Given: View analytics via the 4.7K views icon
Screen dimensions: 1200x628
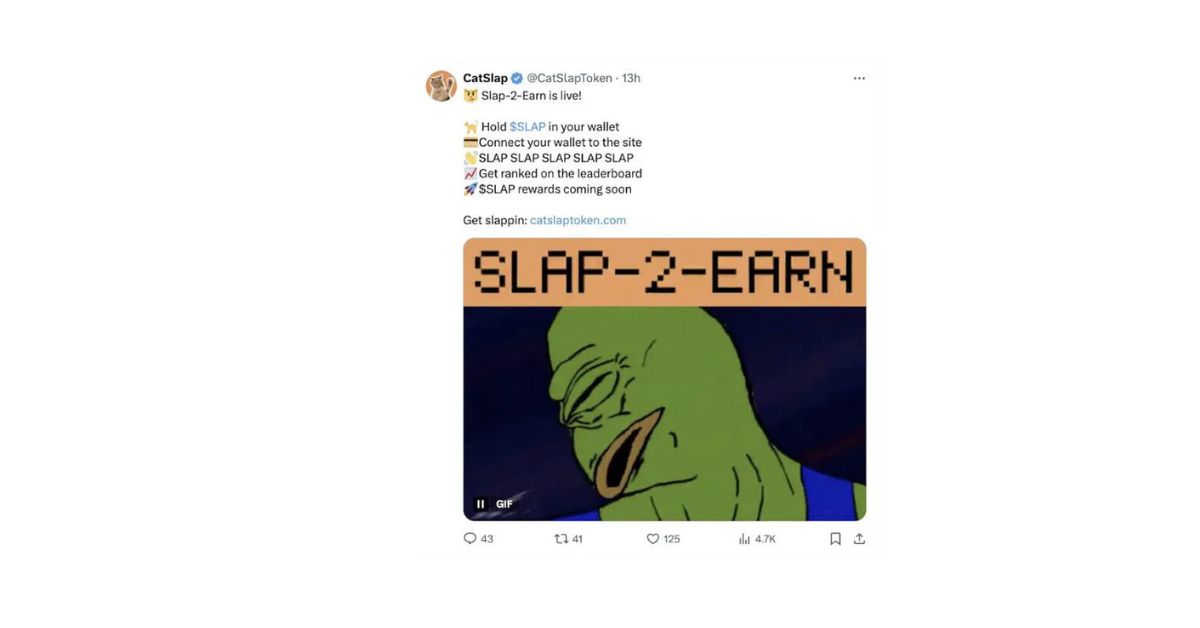Looking at the screenshot, I should [x=744, y=538].
